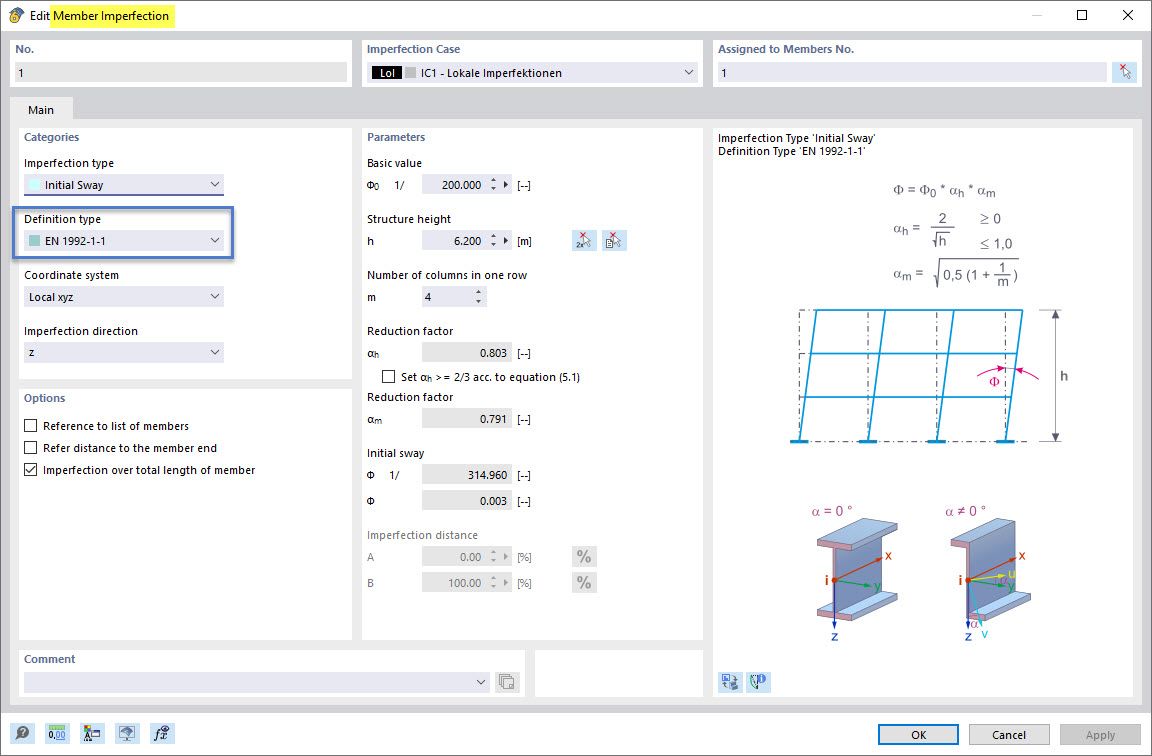The image size is (1152, 756).
Task: Click the imperfection info icon at panel bottom
Action: pos(757,681)
